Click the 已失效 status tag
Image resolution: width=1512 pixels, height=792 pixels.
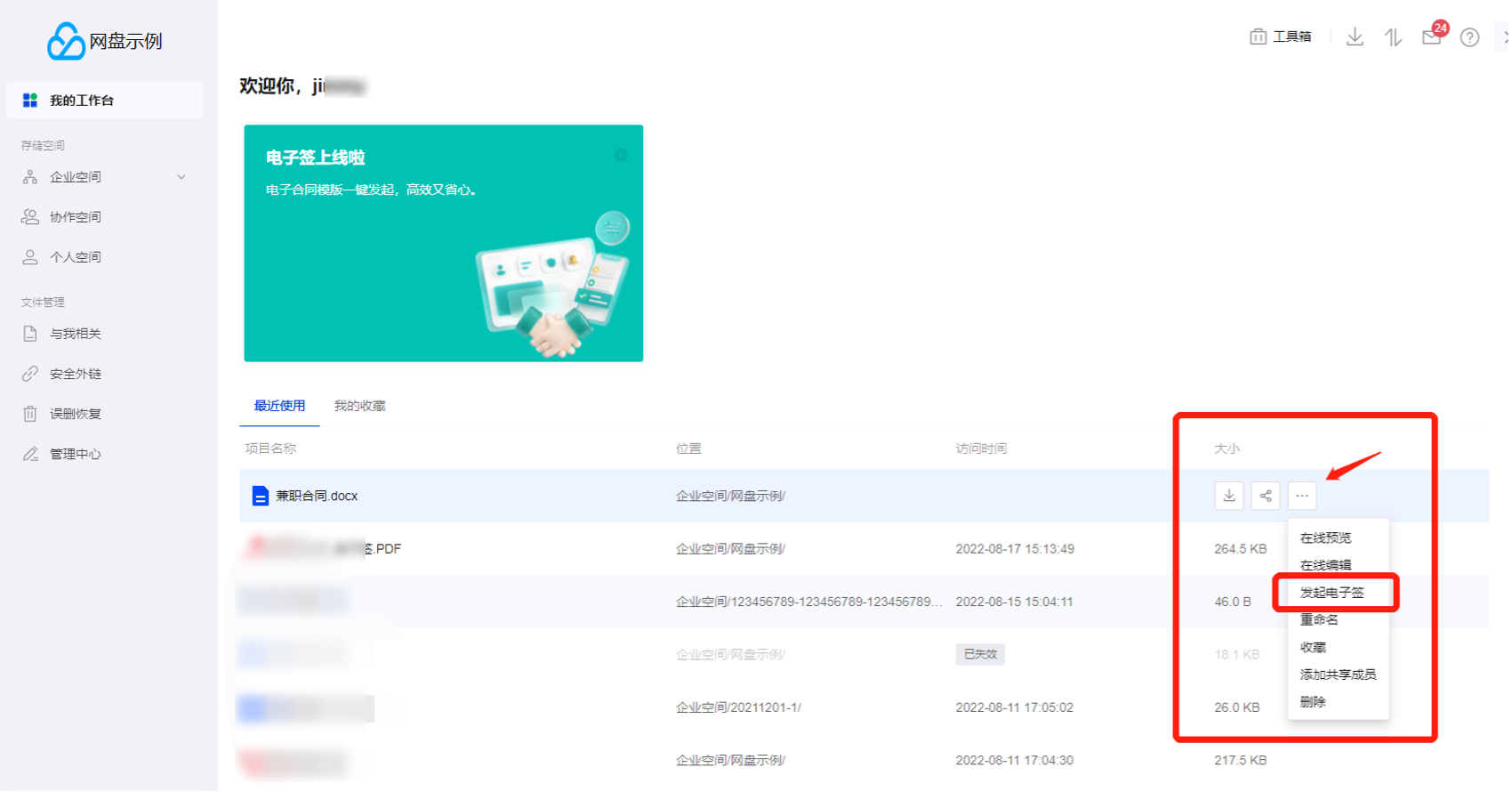980,654
